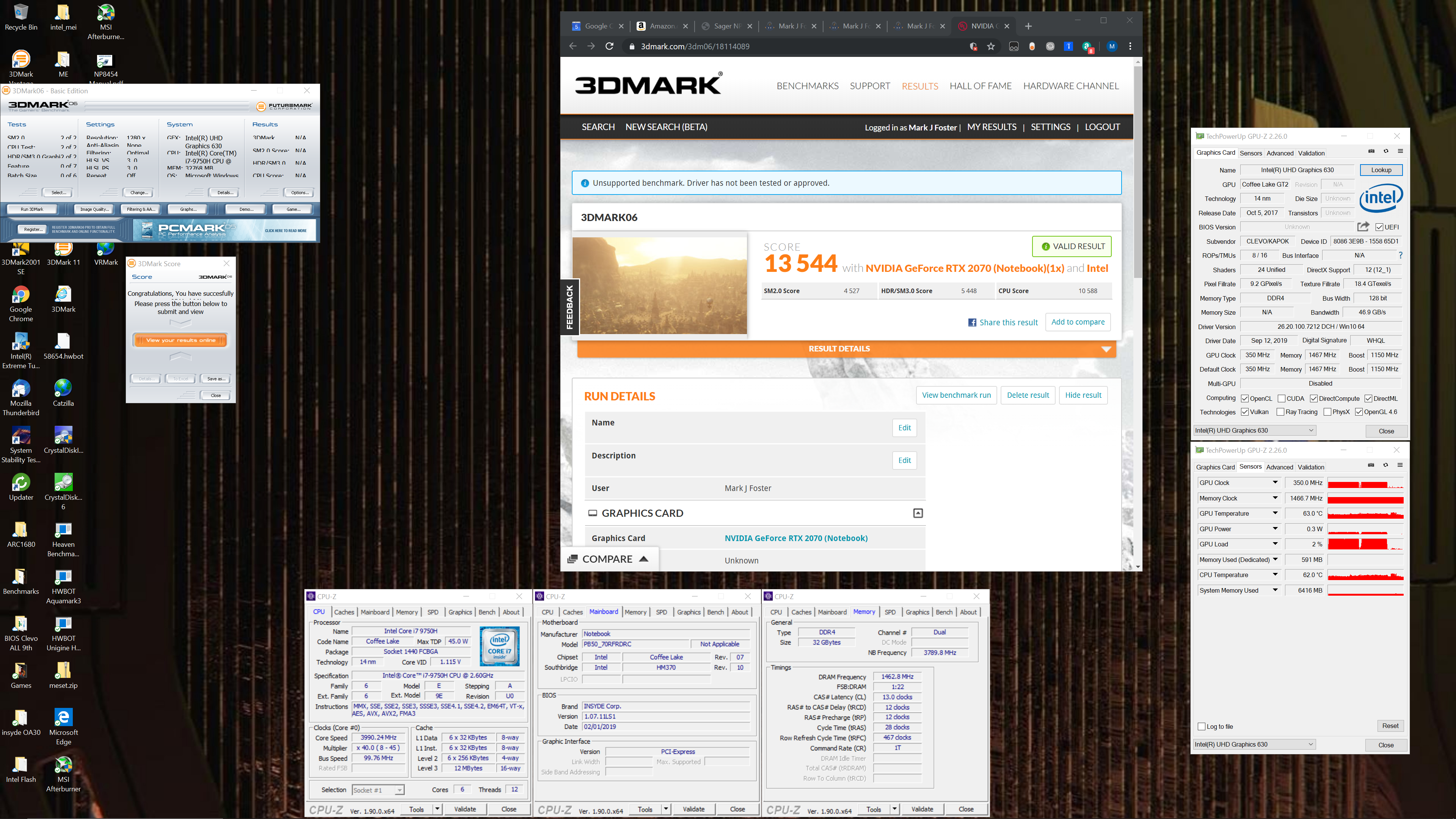Open the Catzilla desktop icon
The width and height of the screenshot is (1456, 819).
click(63, 394)
